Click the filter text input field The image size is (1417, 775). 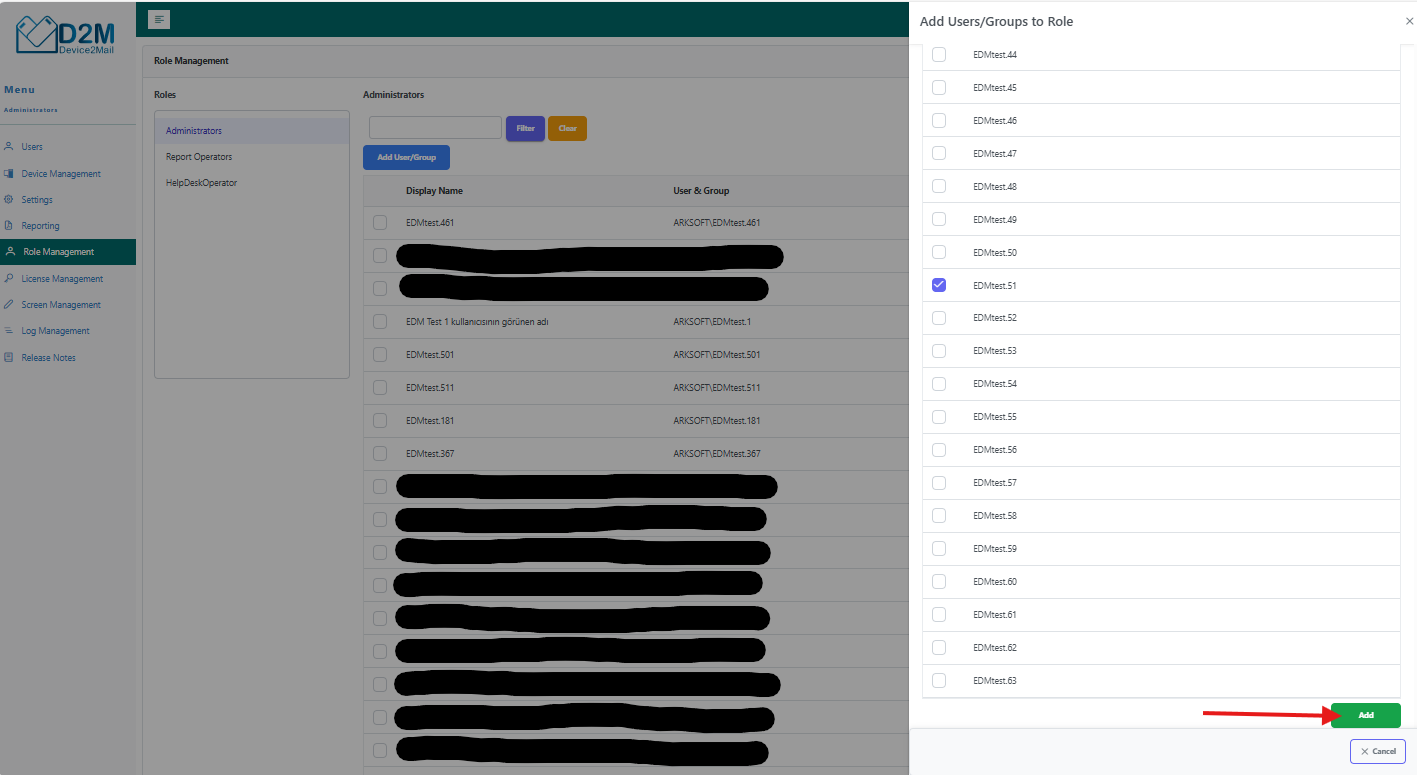[435, 128]
